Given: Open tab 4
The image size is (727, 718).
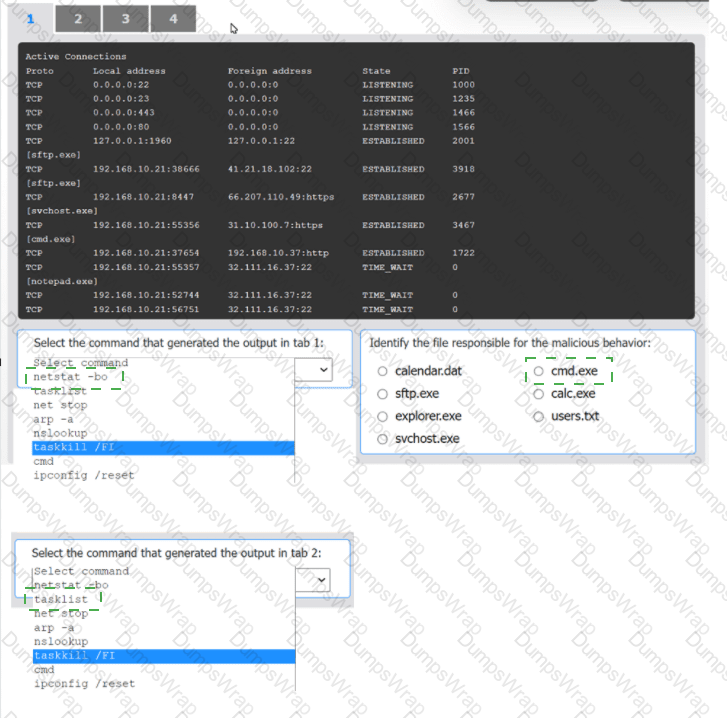Looking at the screenshot, I should coord(173,18).
